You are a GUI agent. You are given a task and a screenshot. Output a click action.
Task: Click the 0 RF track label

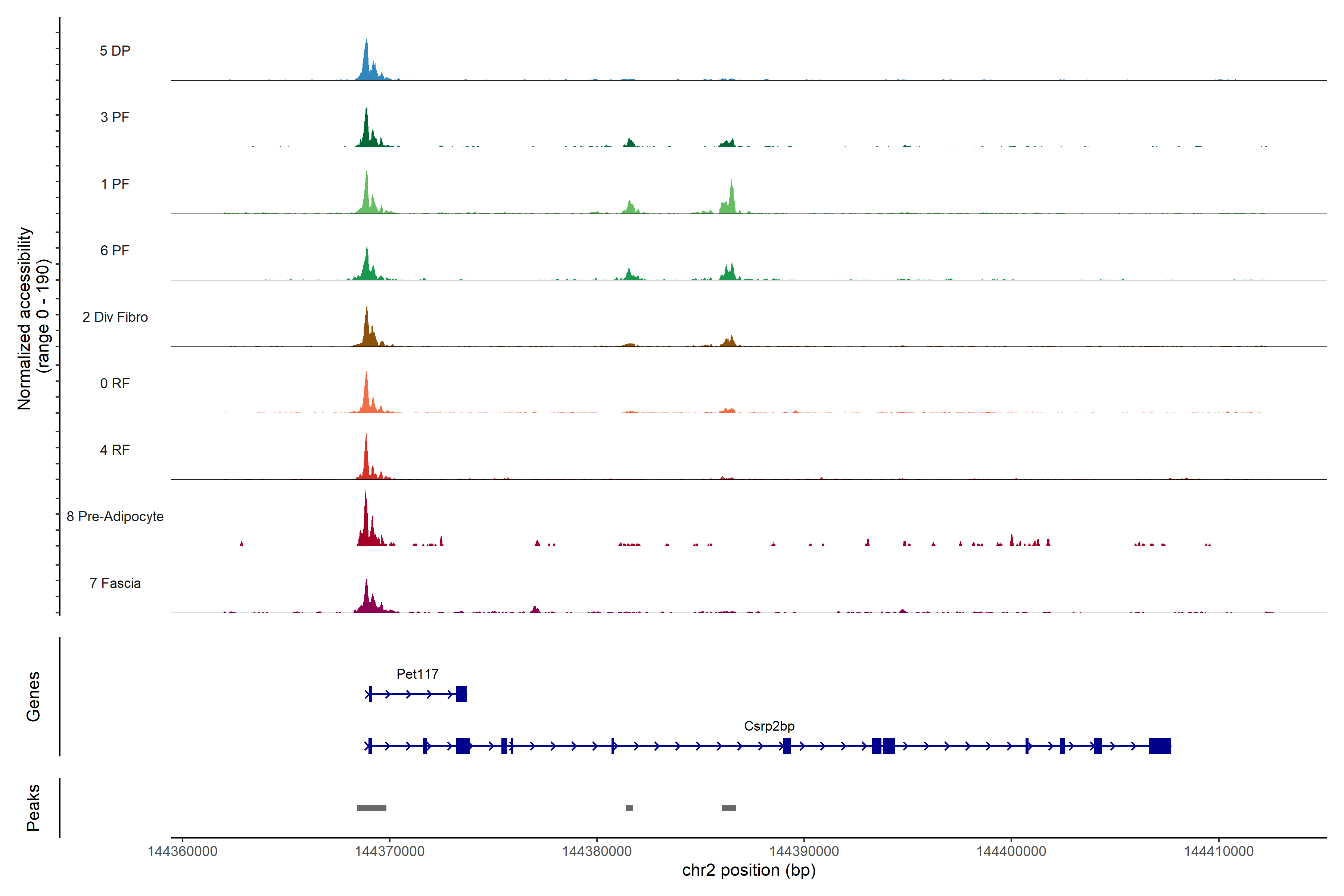[115, 383]
